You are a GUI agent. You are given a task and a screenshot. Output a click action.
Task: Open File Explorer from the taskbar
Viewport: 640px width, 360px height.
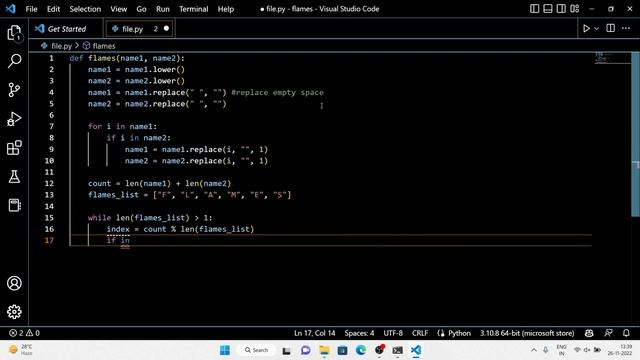324,350
